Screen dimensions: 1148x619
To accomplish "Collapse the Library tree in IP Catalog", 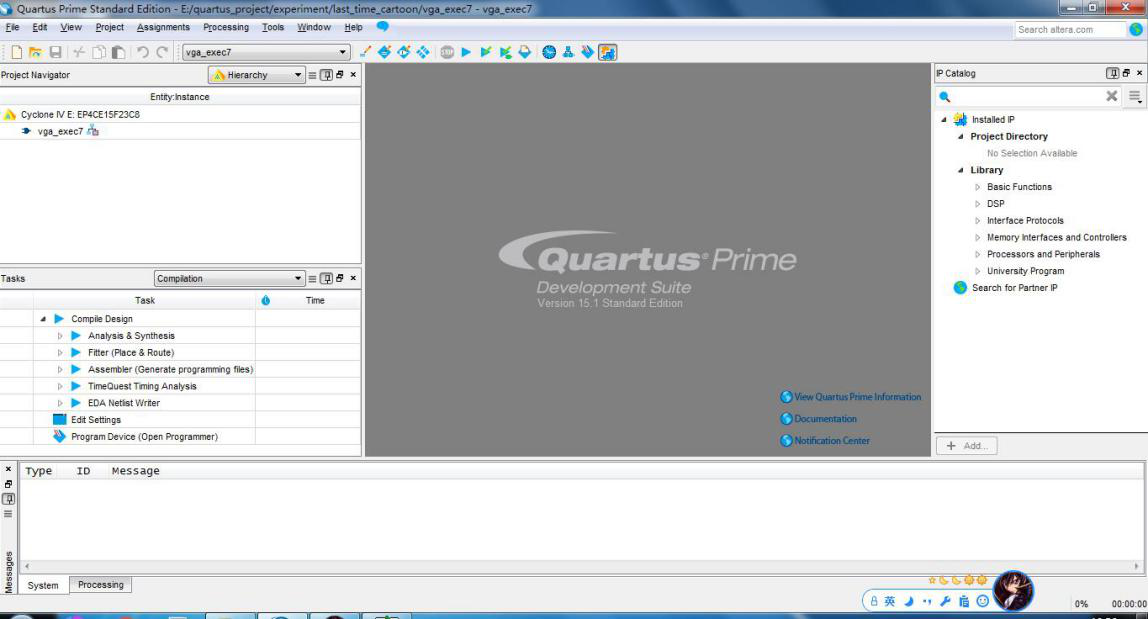I will tap(961, 170).
